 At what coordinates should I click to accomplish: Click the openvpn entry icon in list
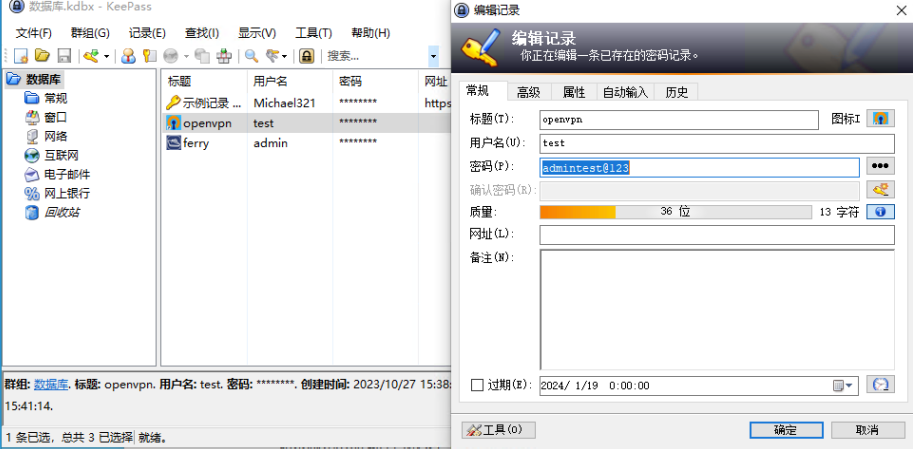[173, 123]
